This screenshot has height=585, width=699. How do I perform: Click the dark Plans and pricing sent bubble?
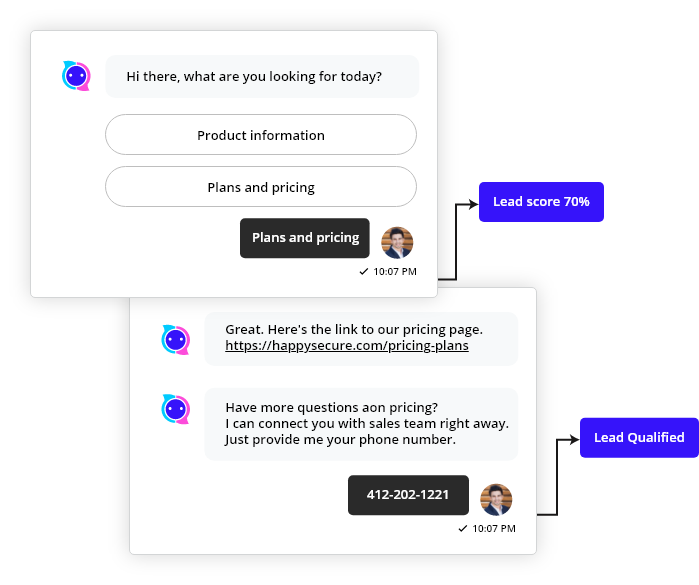(305, 238)
